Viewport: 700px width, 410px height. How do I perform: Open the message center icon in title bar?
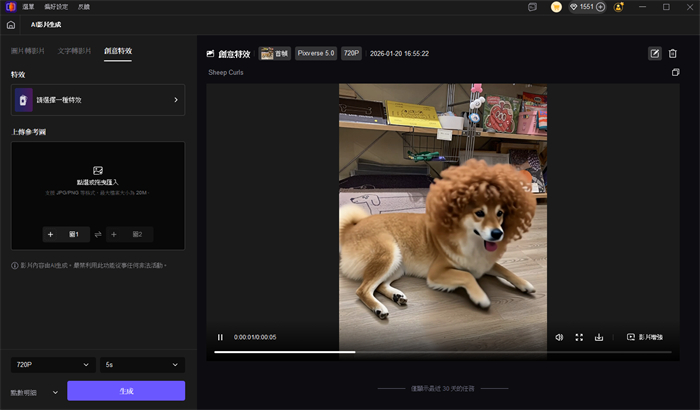point(532,7)
